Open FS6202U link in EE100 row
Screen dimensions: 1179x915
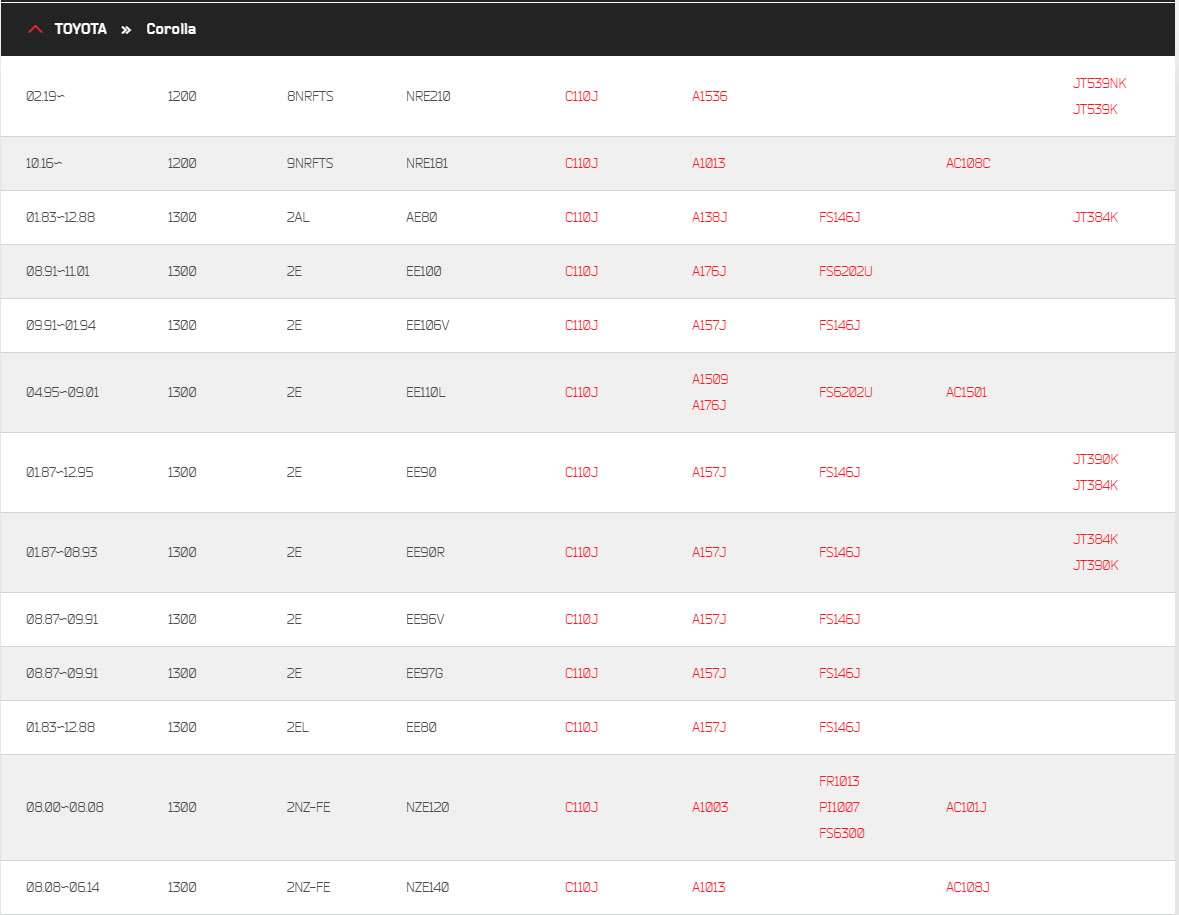pyautogui.click(x=845, y=271)
